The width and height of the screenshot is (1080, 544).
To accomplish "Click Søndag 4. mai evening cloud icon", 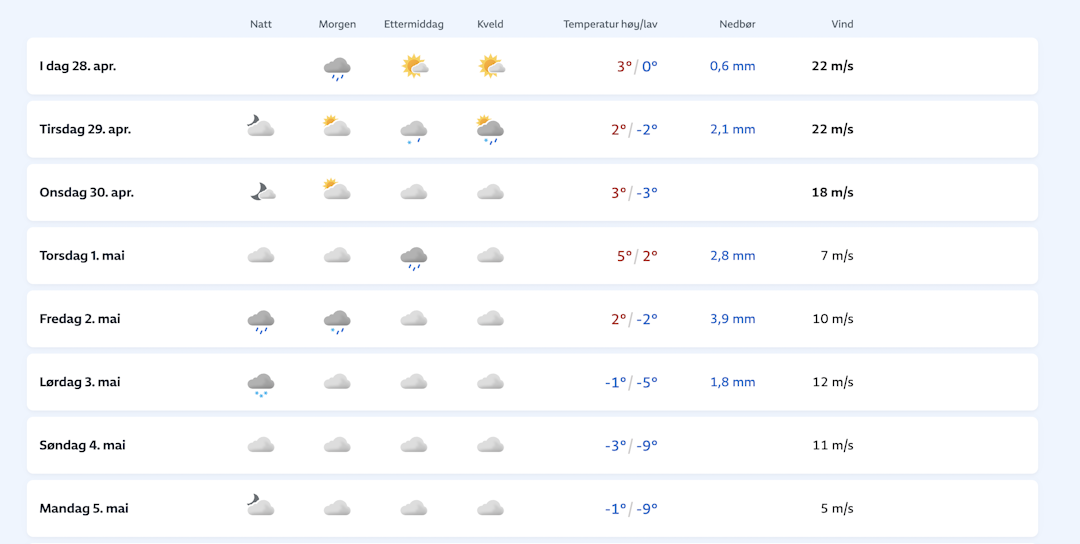I will point(490,445).
